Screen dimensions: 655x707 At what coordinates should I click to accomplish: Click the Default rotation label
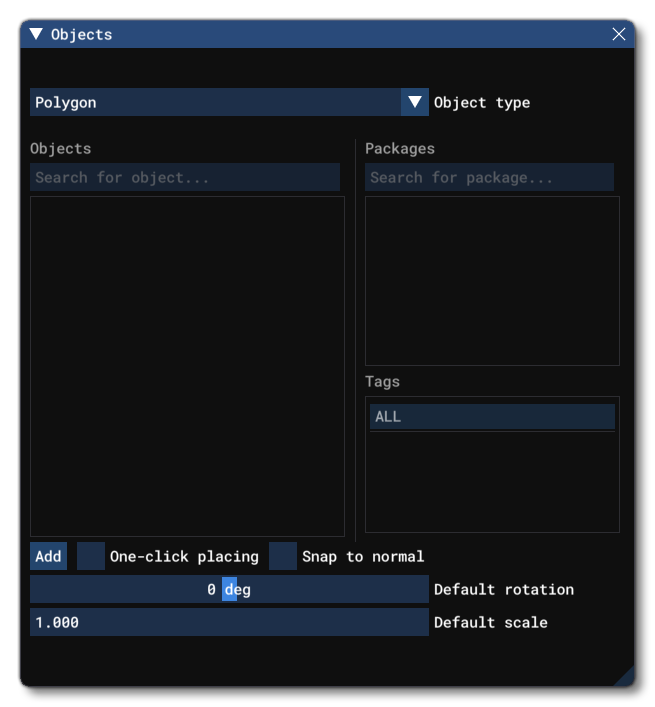point(504,590)
